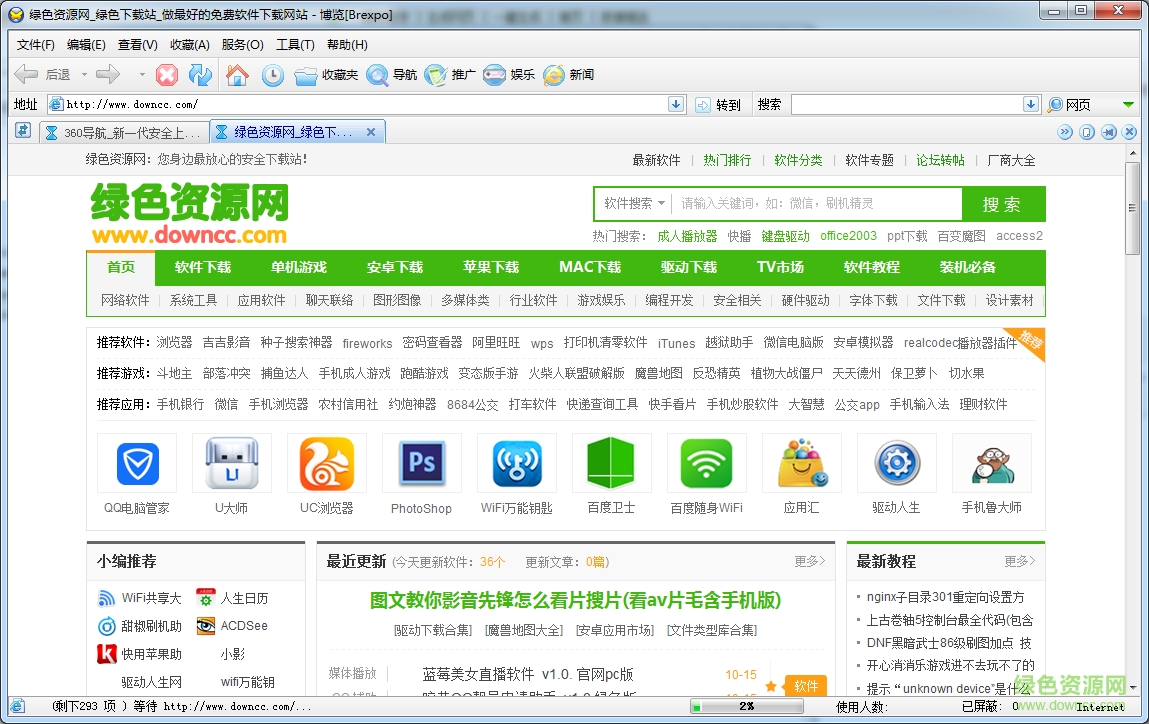Open the UC浏览器 download icon
The image size is (1149, 724).
(x=326, y=463)
